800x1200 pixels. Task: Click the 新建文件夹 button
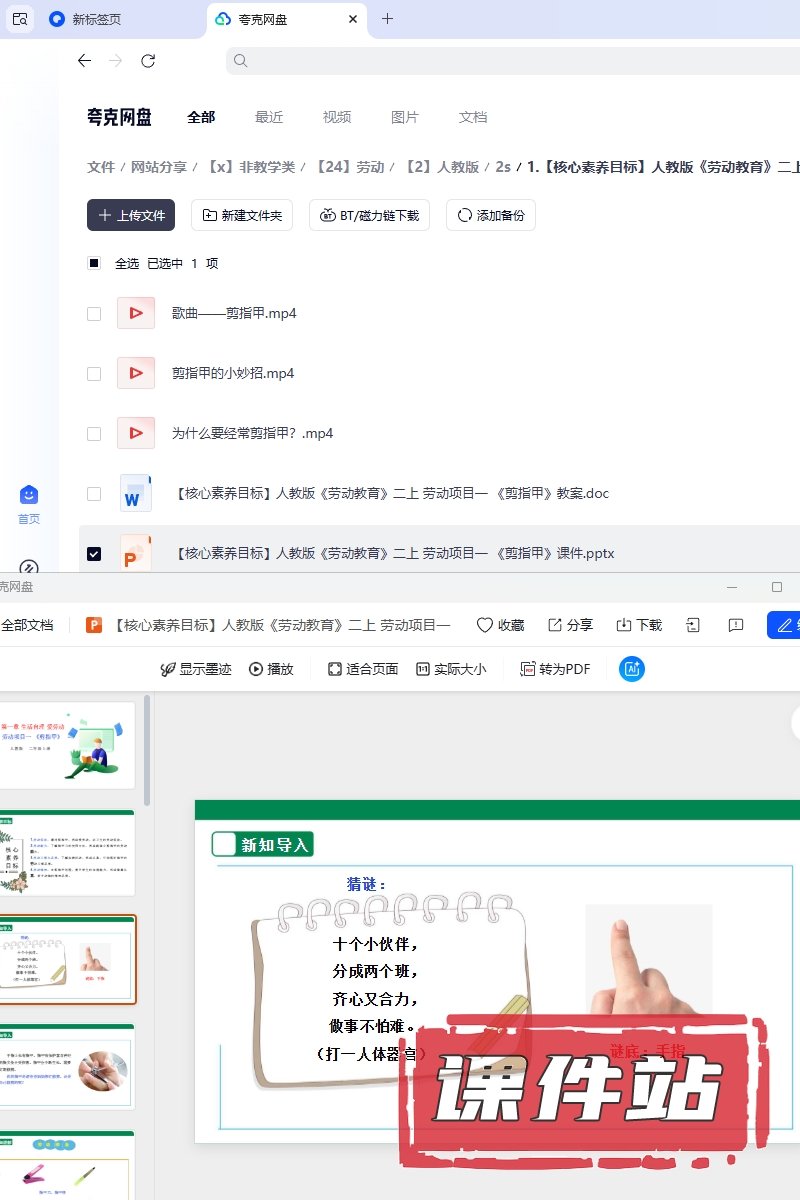coord(242,215)
